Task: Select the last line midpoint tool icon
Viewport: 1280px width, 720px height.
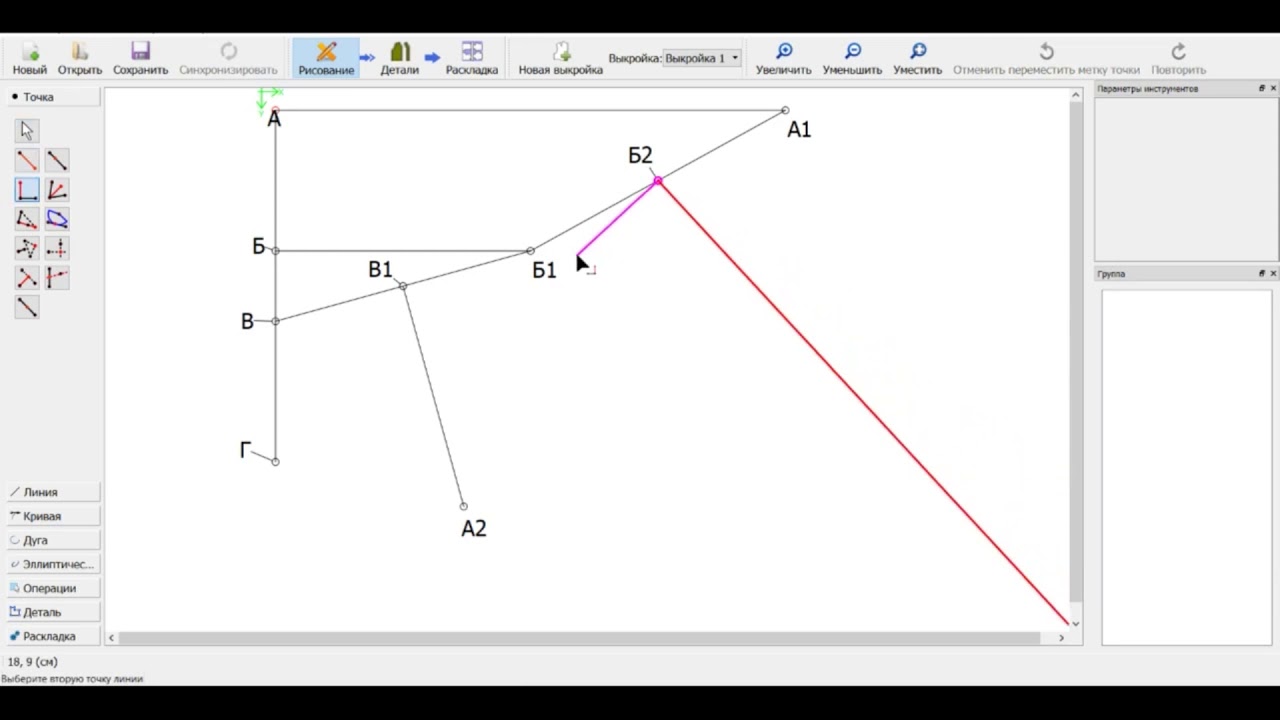Action: pos(27,307)
